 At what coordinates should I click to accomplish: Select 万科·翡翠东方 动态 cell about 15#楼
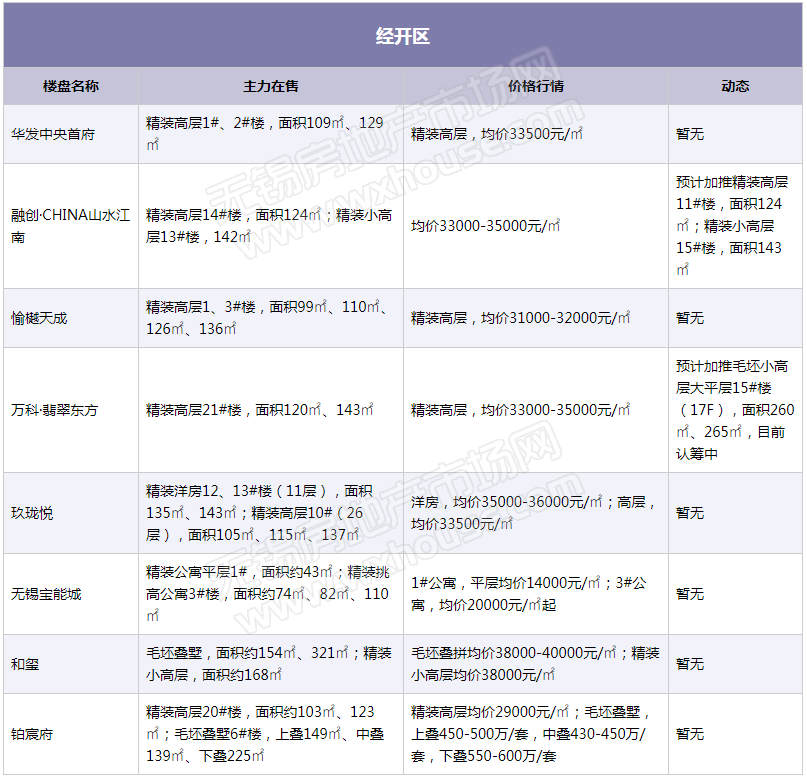tap(734, 410)
